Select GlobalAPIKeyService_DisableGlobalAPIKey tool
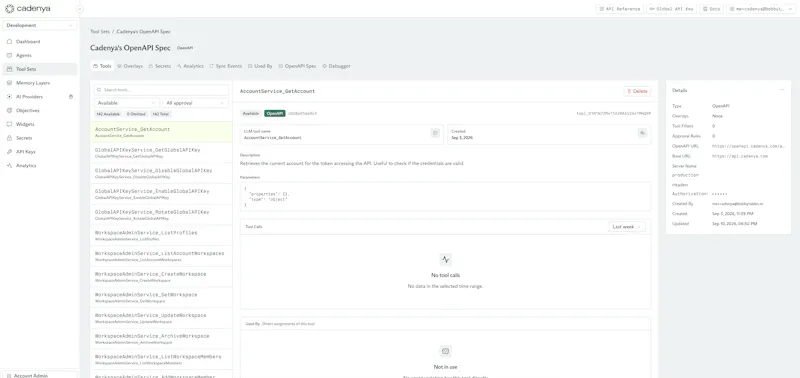Image resolution: width=800 pixels, height=378 pixels. click(x=161, y=173)
